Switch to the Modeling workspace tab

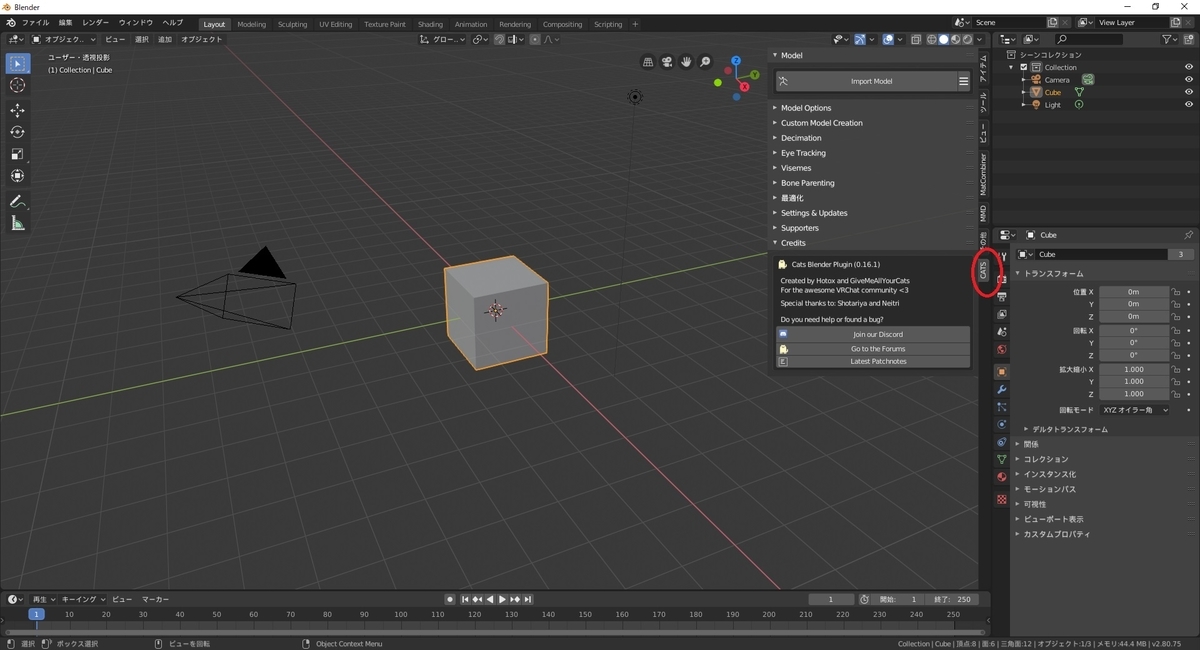click(x=252, y=24)
